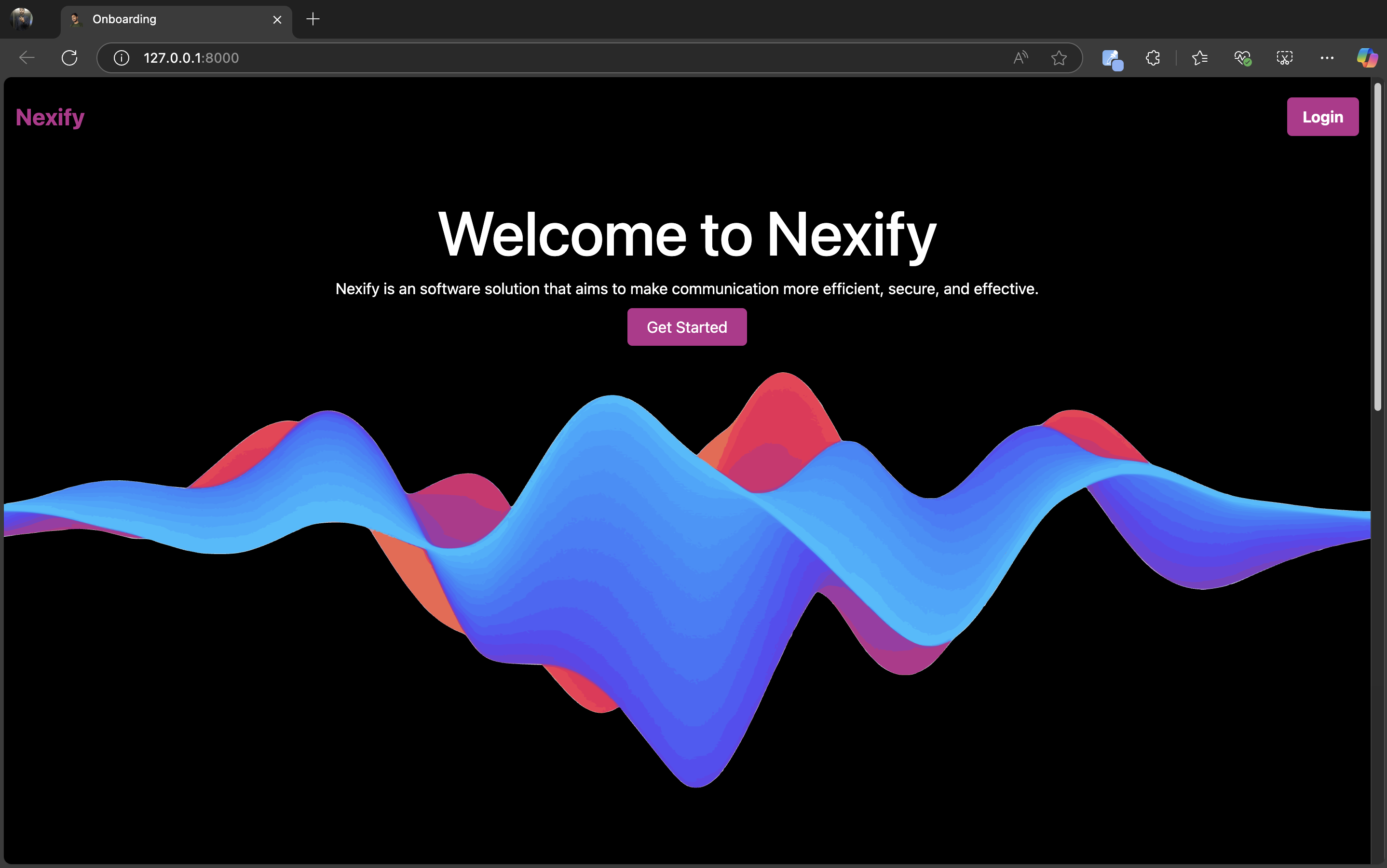Open the browser profile avatar
The width and height of the screenshot is (1387, 868).
[22, 19]
